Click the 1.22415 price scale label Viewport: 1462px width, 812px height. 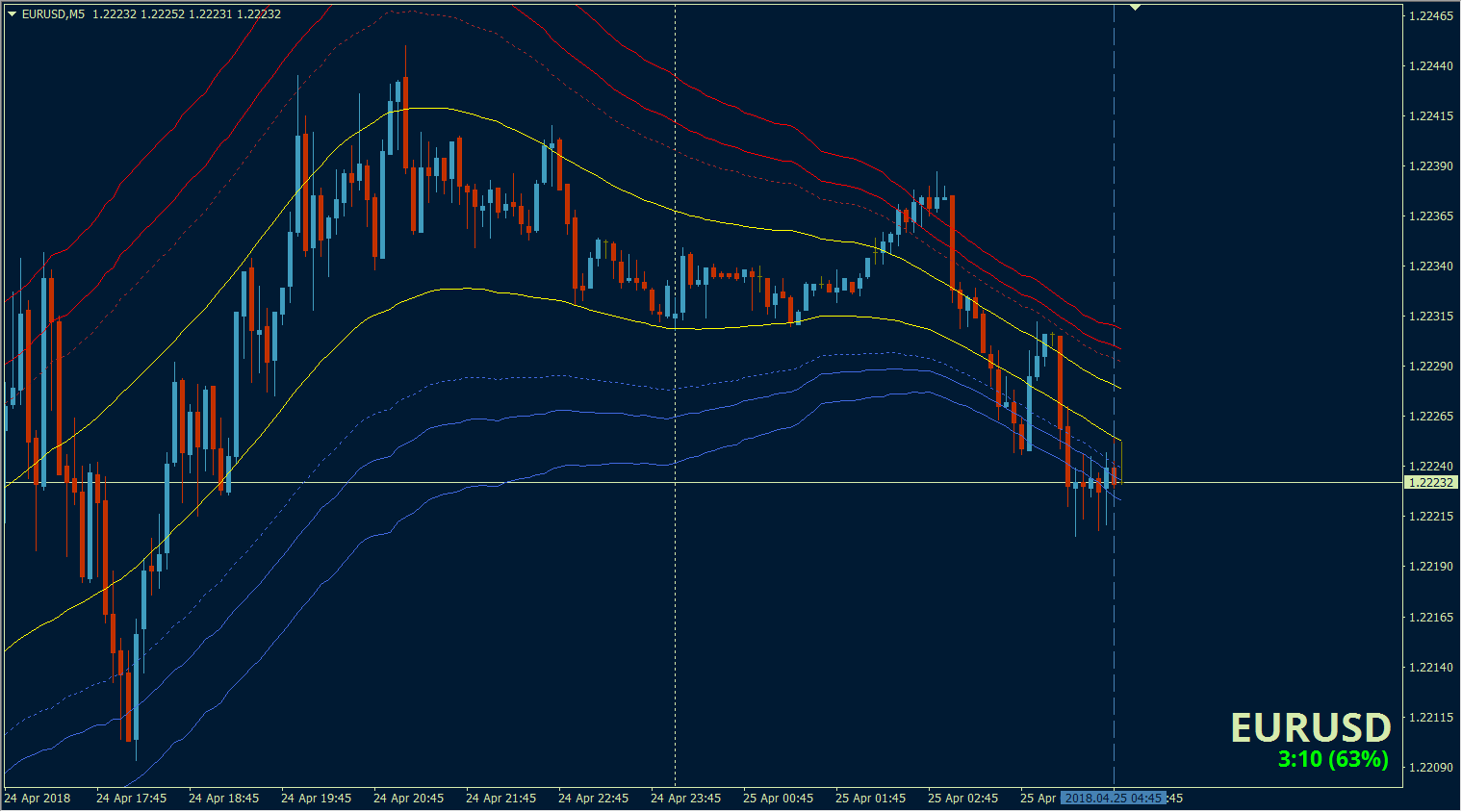(1431, 116)
